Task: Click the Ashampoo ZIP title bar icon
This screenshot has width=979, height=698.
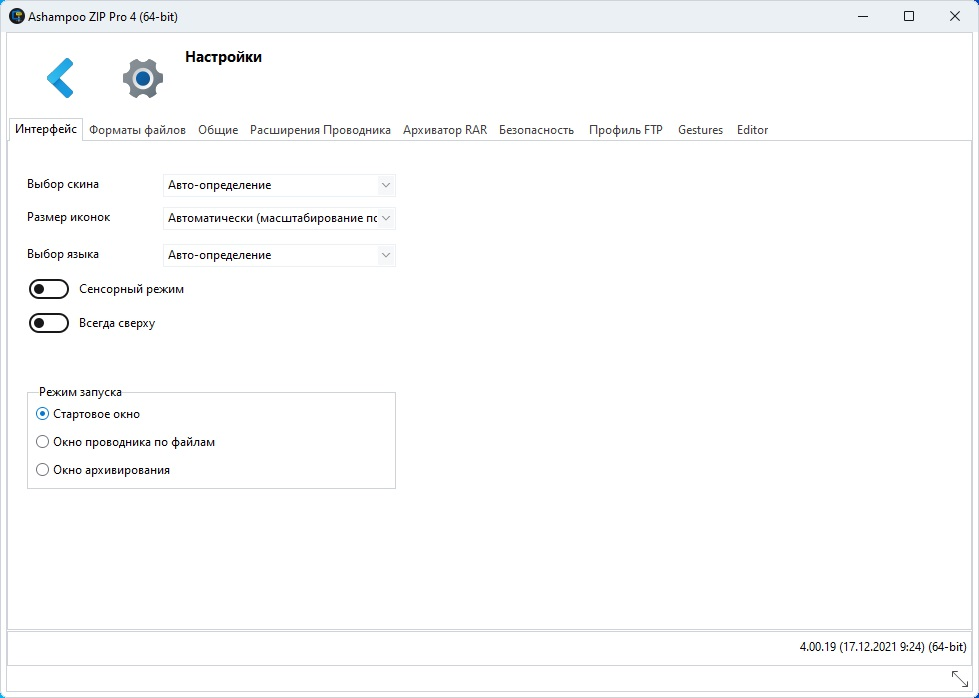Action: (x=17, y=16)
